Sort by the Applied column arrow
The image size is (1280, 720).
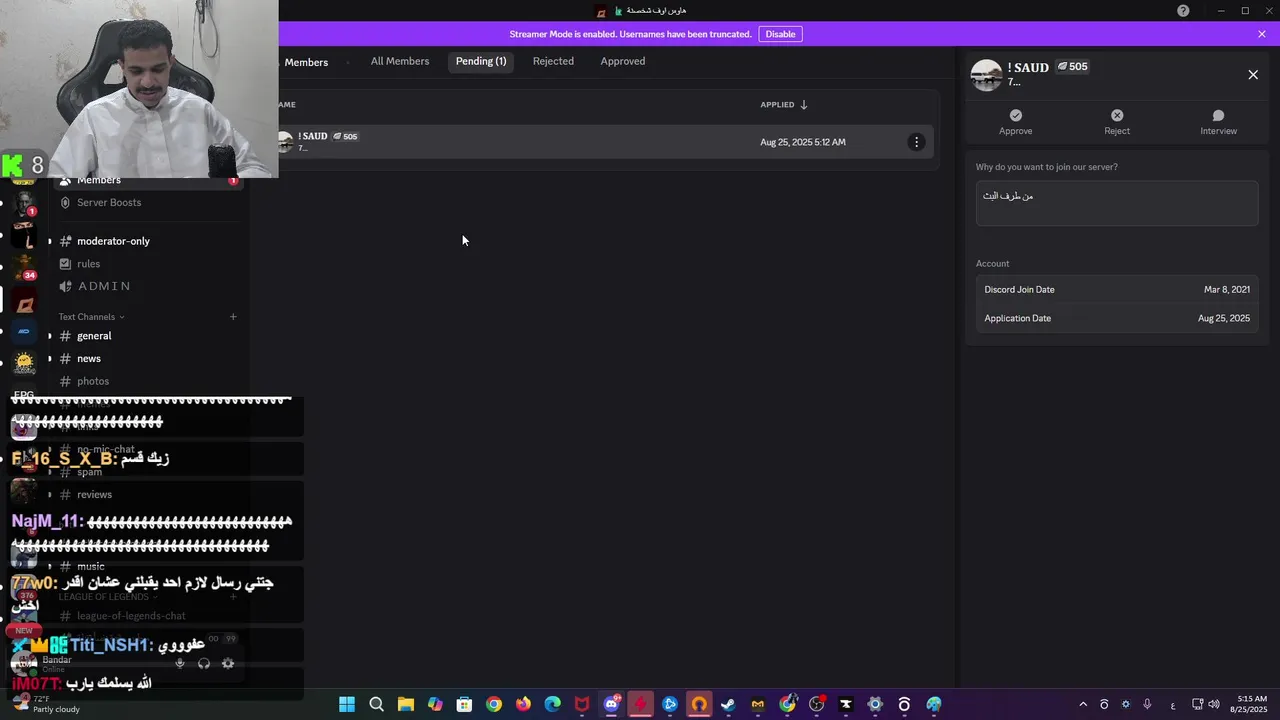804,105
